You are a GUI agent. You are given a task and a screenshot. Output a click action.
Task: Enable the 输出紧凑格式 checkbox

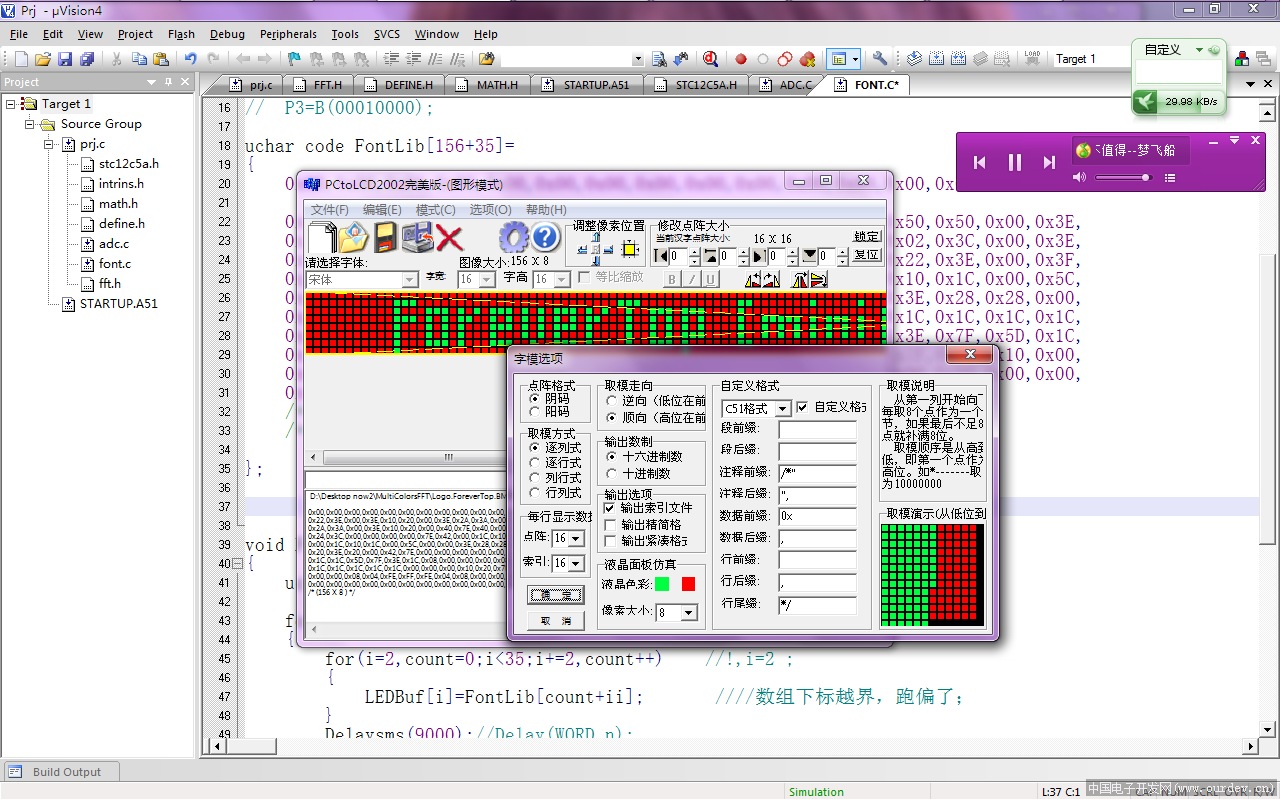610,541
